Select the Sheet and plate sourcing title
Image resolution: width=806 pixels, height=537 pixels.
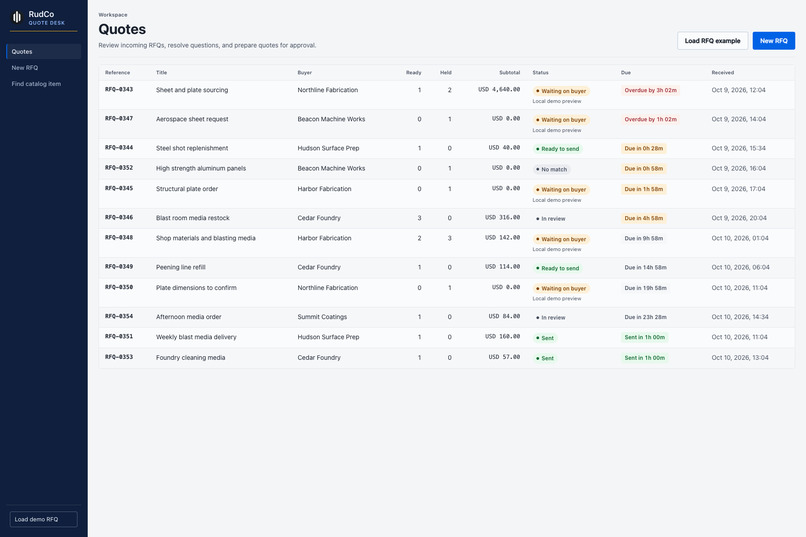click(x=192, y=90)
